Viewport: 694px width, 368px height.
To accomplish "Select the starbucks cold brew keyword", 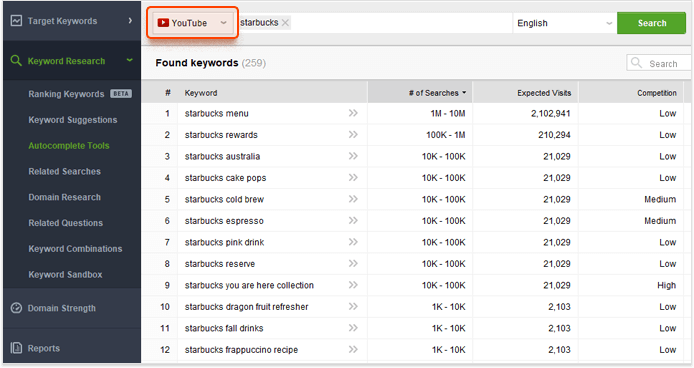I will pos(224,199).
